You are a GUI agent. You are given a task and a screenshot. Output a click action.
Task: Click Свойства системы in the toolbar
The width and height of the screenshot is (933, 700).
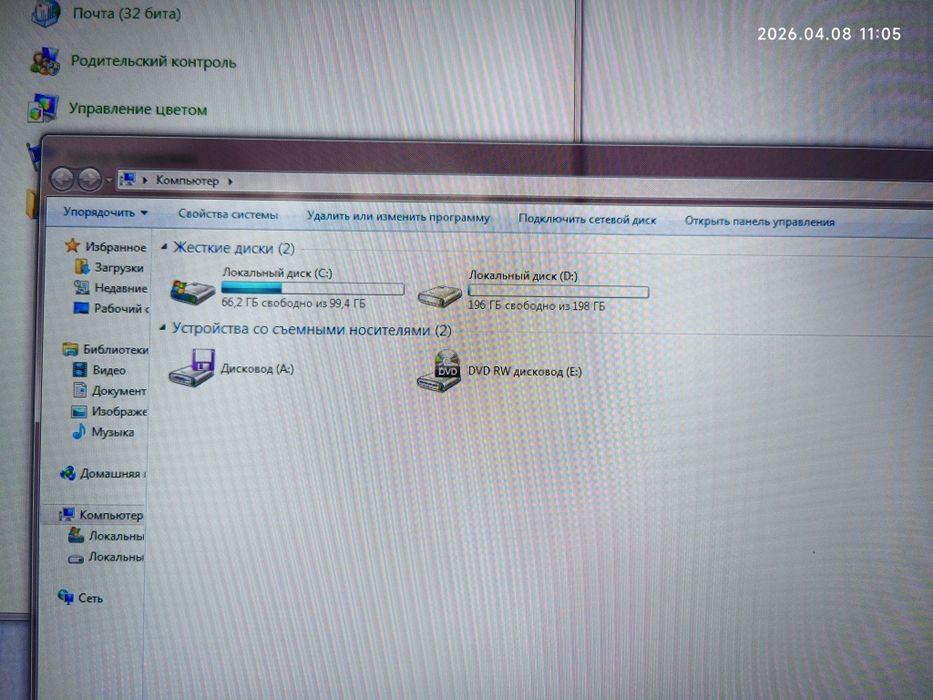(x=228, y=214)
